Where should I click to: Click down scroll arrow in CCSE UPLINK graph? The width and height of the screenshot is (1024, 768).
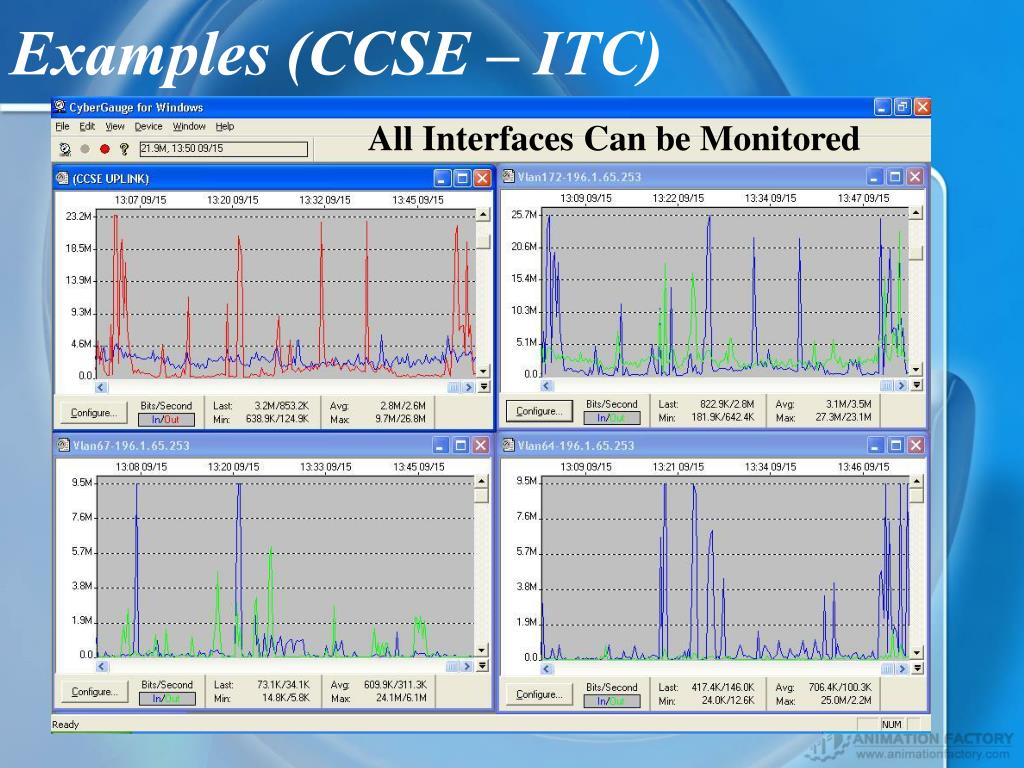[x=483, y=371]
